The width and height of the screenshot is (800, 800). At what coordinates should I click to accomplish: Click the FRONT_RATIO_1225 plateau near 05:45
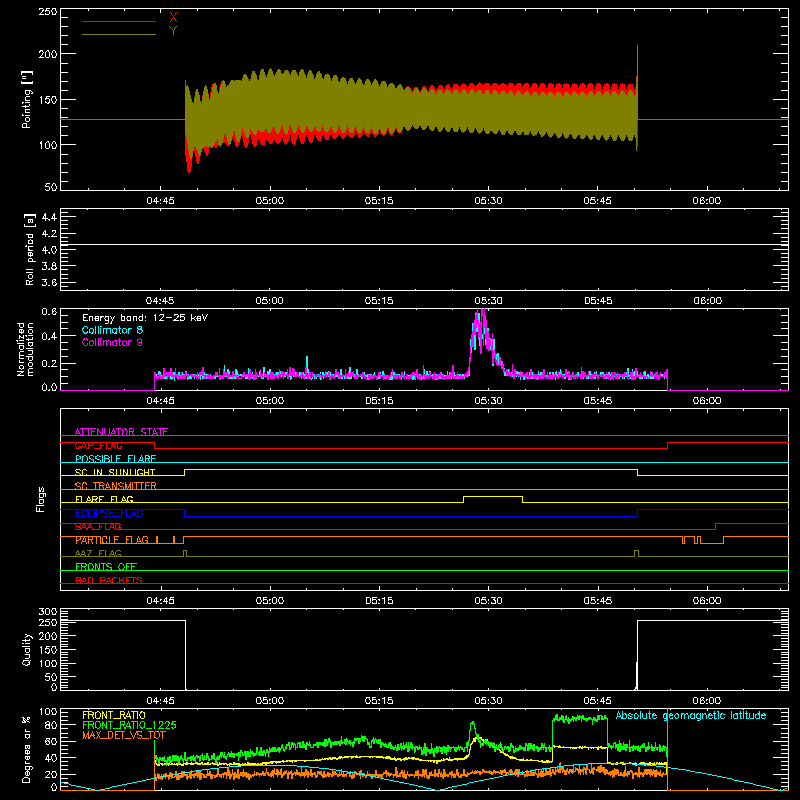point(580,718)
